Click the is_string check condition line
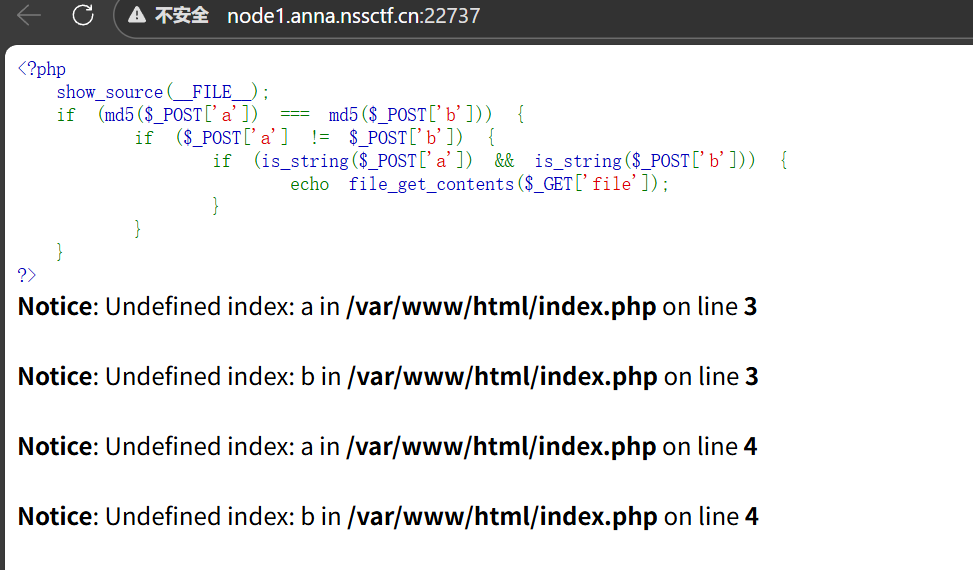973x570 pixels. point(500,161)
